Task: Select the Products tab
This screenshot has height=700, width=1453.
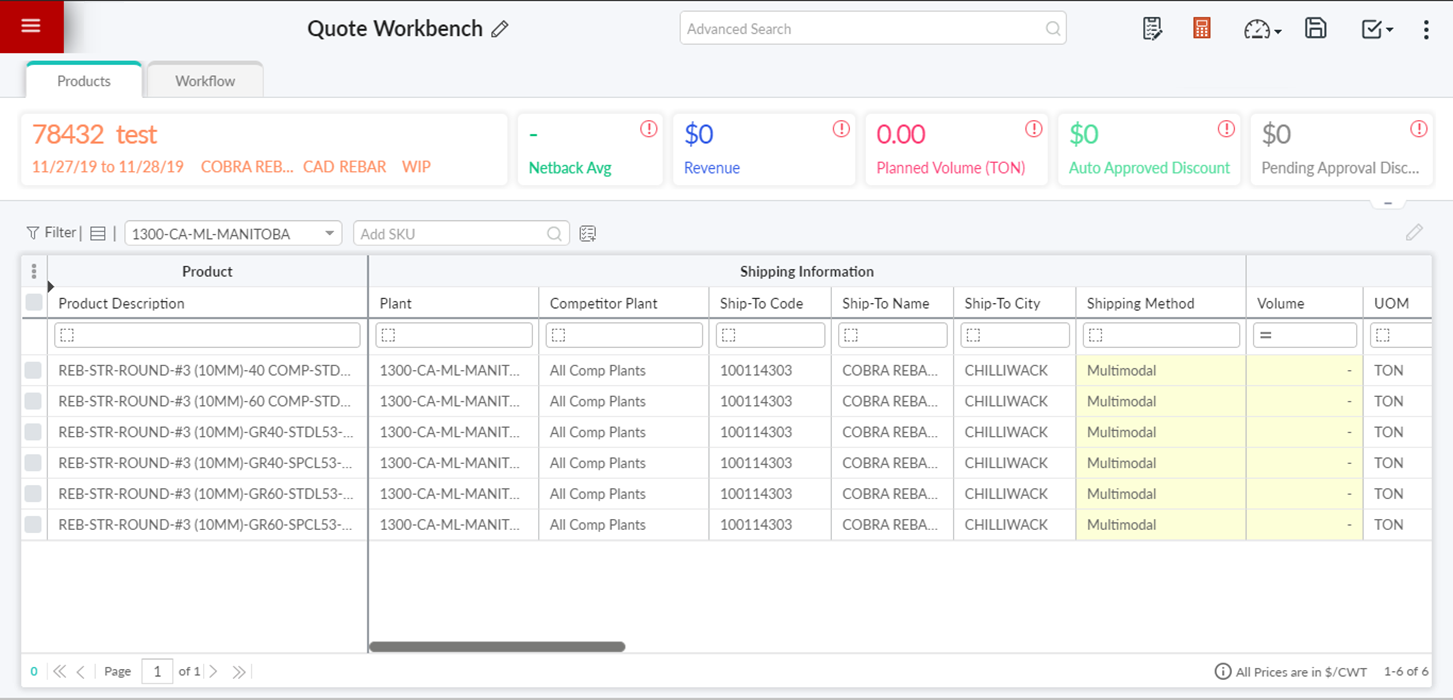Action: [84, 81]
